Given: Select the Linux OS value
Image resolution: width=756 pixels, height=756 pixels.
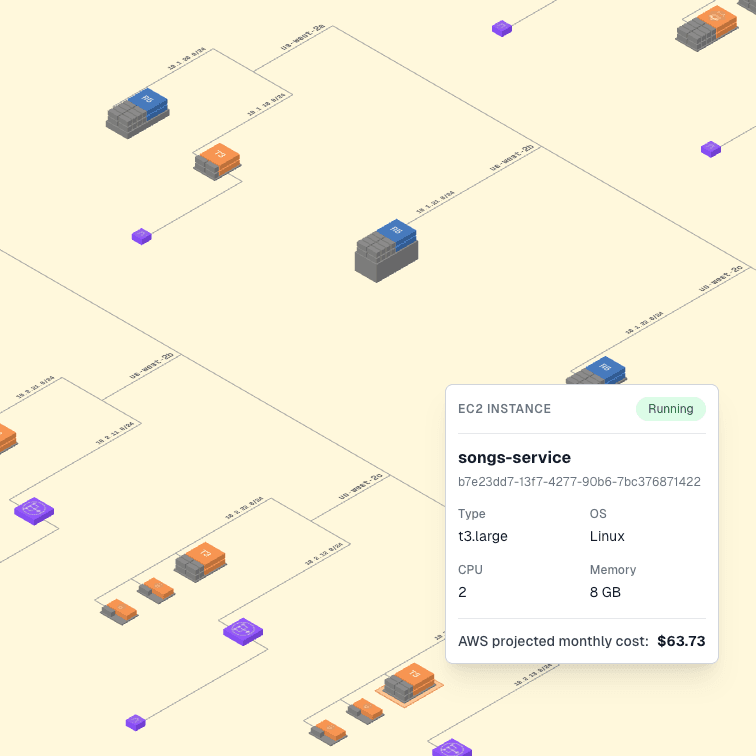Looking at the screenshot, I should point(607,536).
